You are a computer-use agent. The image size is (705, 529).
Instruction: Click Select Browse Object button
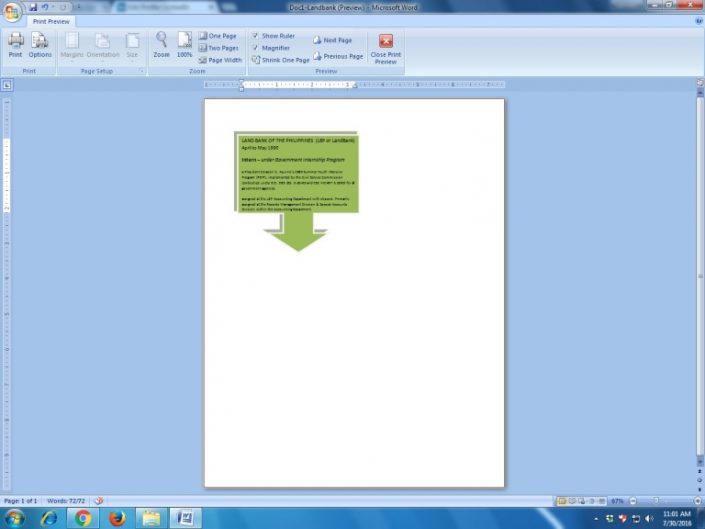click(x=700, y=480)
